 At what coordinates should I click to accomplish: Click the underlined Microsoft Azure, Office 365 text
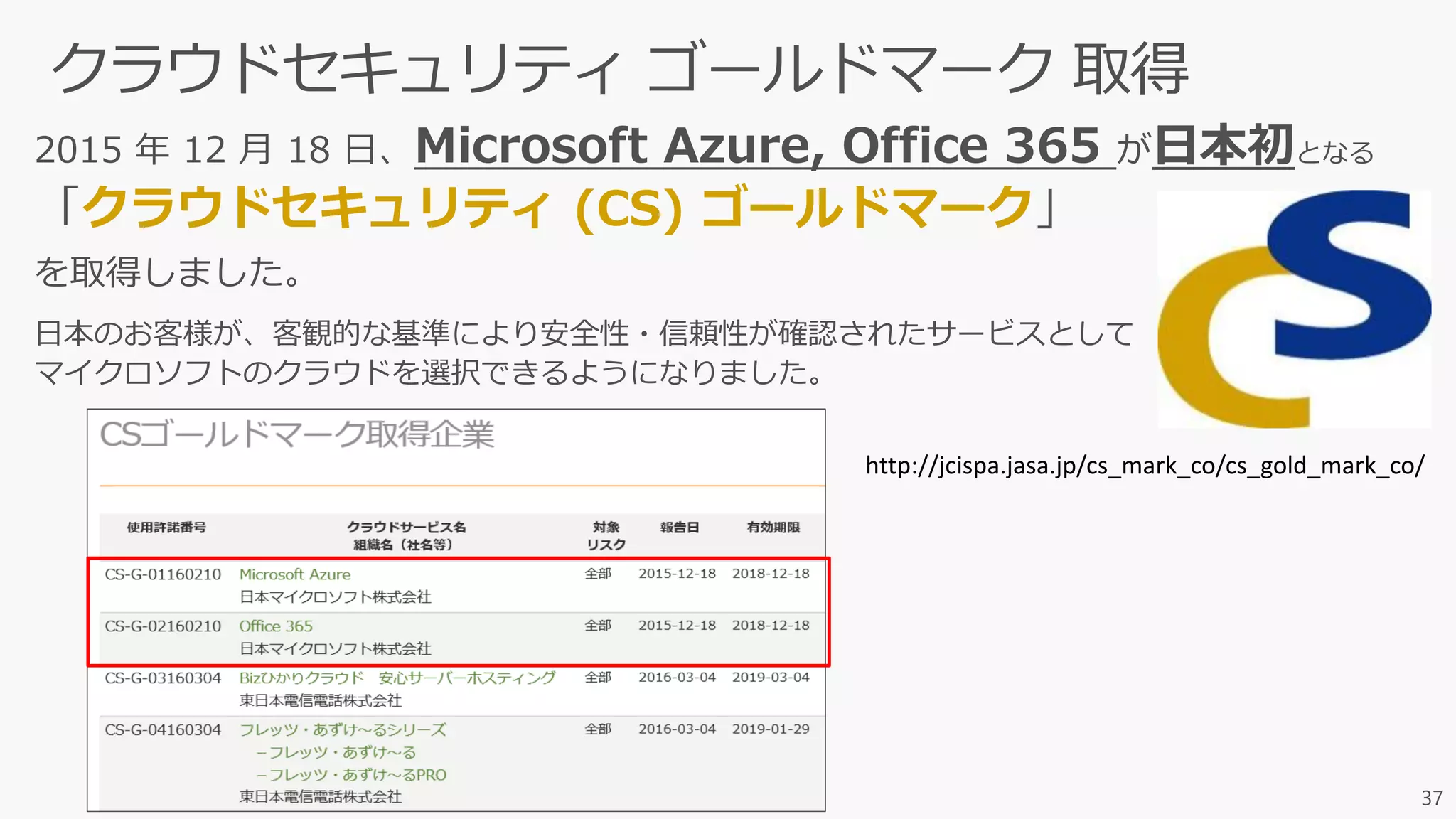point(758,146)
